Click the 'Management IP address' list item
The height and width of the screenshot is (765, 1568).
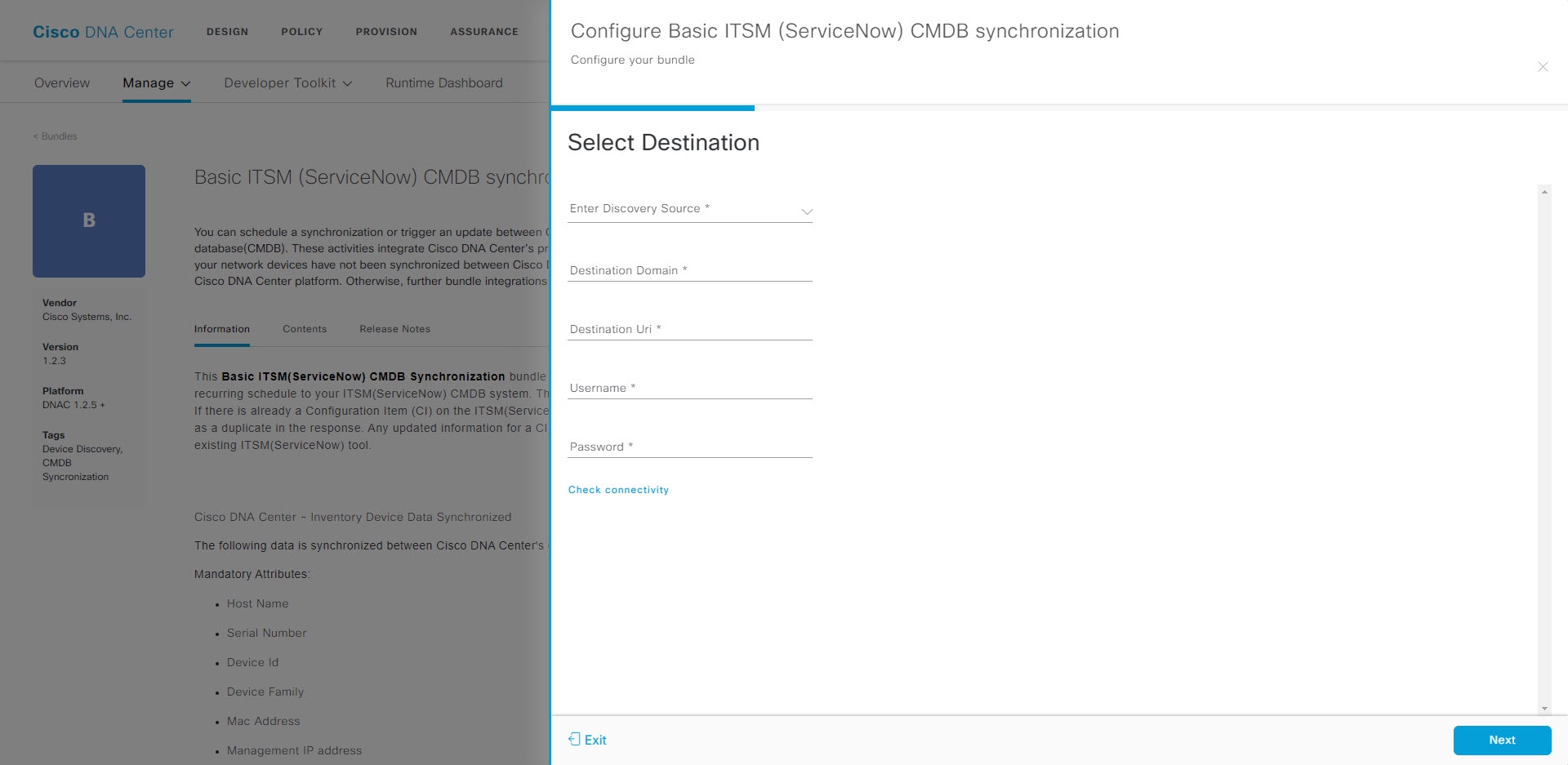point(295,750)
